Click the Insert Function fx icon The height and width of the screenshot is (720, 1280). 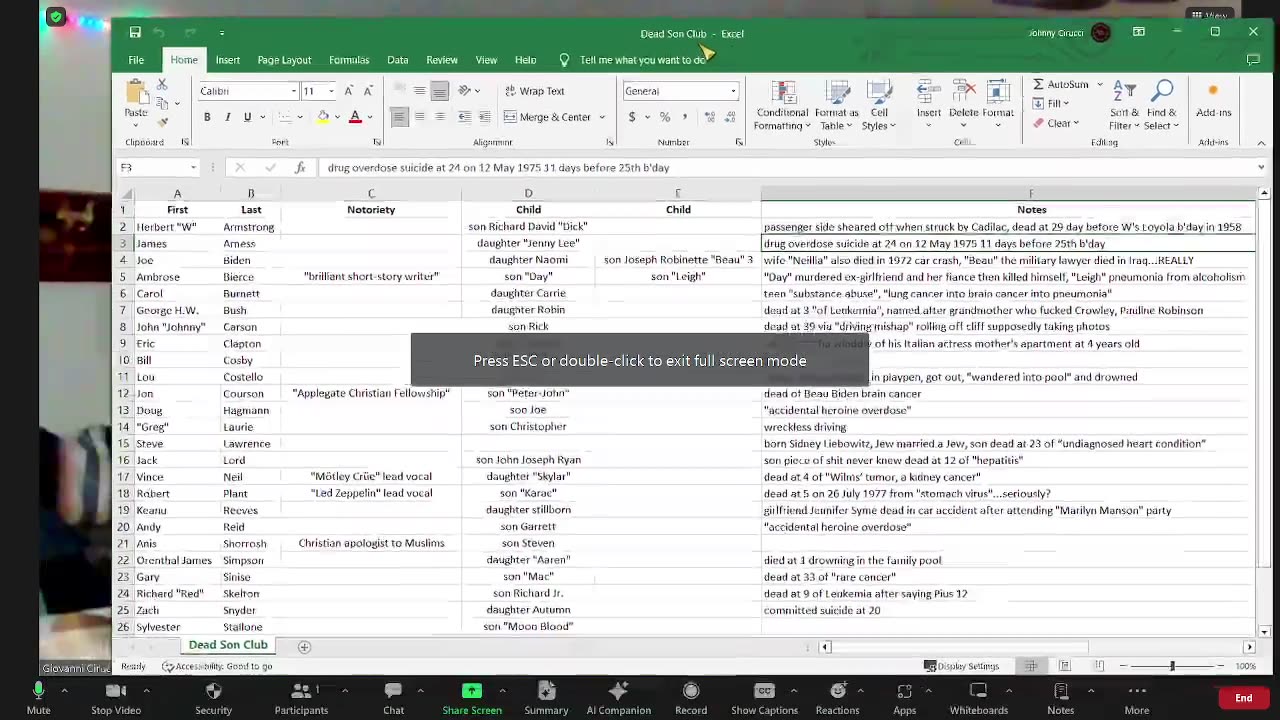click(300, 168)
